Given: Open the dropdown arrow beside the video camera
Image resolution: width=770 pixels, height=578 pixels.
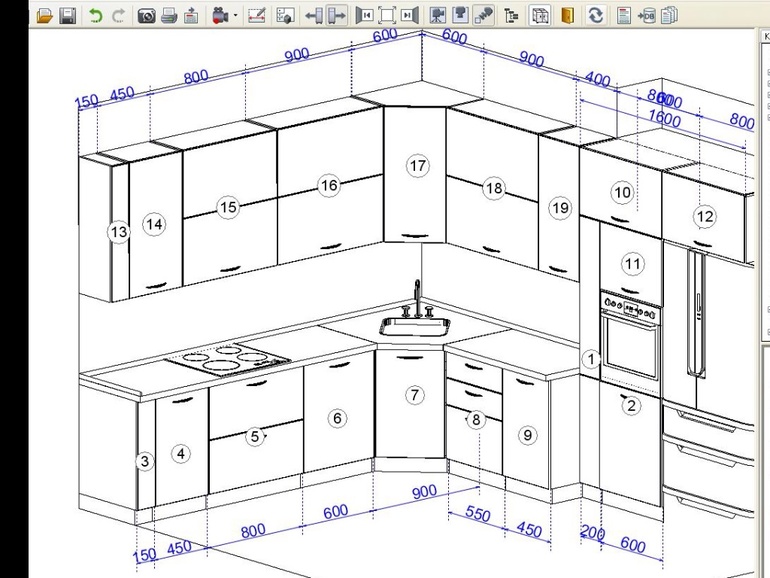Looking at the screenshot, I should coord(235,15).
